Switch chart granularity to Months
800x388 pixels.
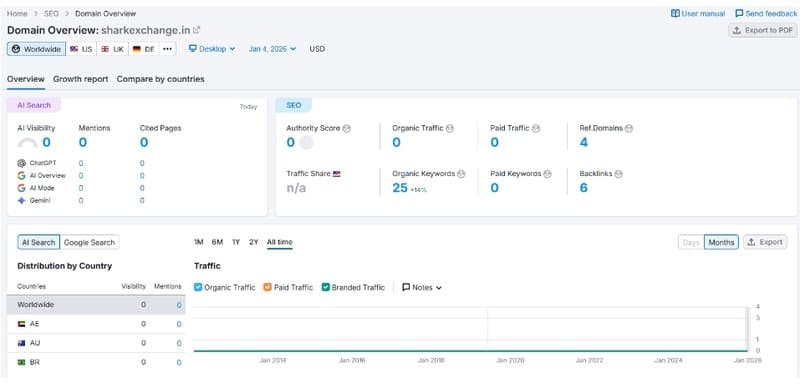pyautogui.click(x=721, y=242)
